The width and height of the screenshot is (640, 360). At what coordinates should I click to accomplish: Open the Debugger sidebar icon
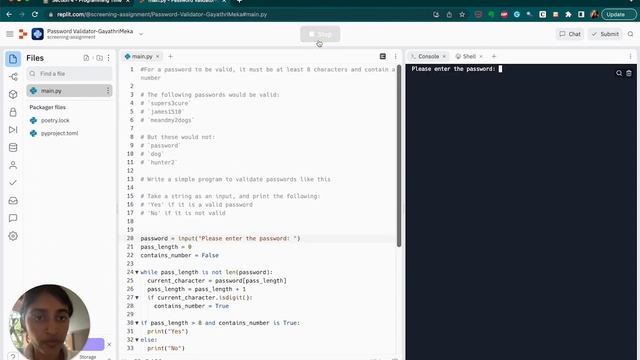coord(13,130)
